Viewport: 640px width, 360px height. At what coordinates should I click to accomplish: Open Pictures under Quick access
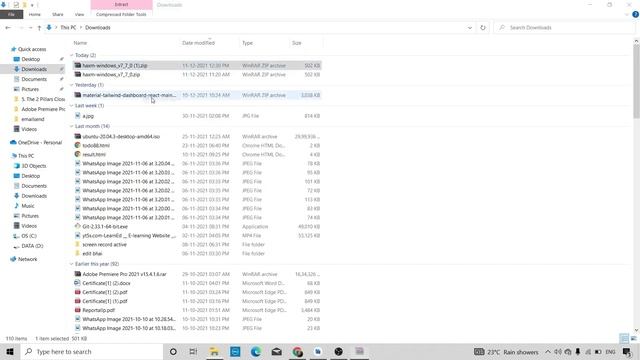pyautogui.click(x=30, y=89)
